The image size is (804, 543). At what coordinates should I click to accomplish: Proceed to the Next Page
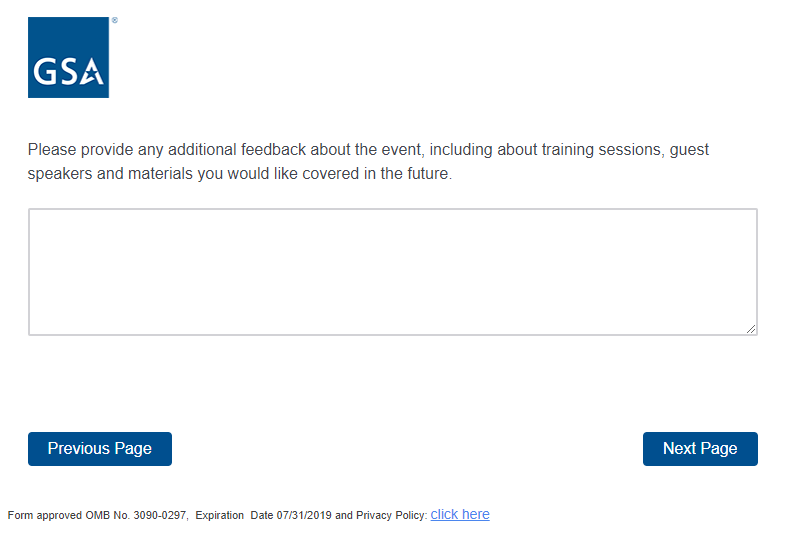[700, 449]
